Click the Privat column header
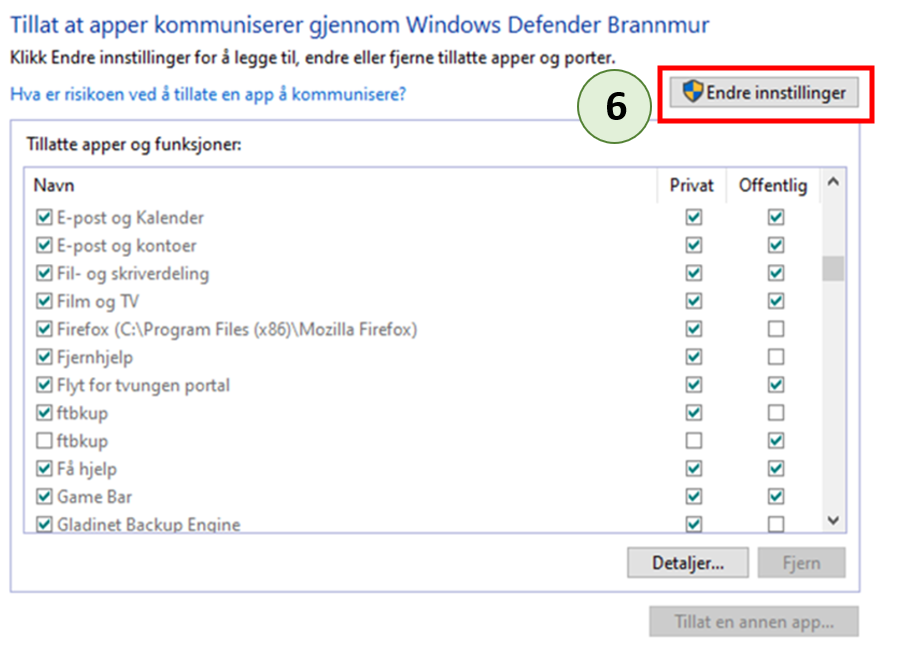 tap(692, 185)
